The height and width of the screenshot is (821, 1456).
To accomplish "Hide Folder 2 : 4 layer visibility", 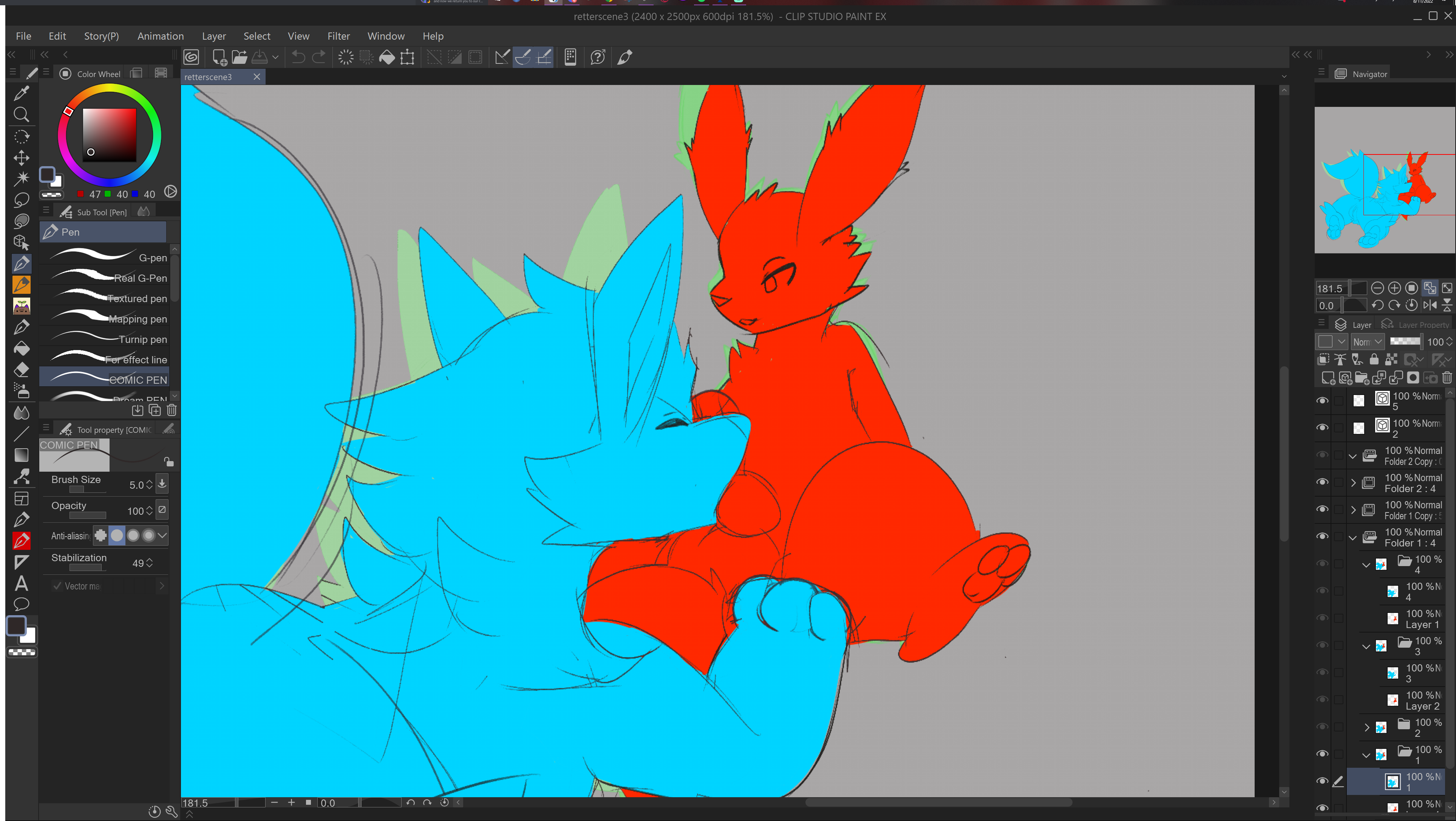I will click(x=1322, y=482).
